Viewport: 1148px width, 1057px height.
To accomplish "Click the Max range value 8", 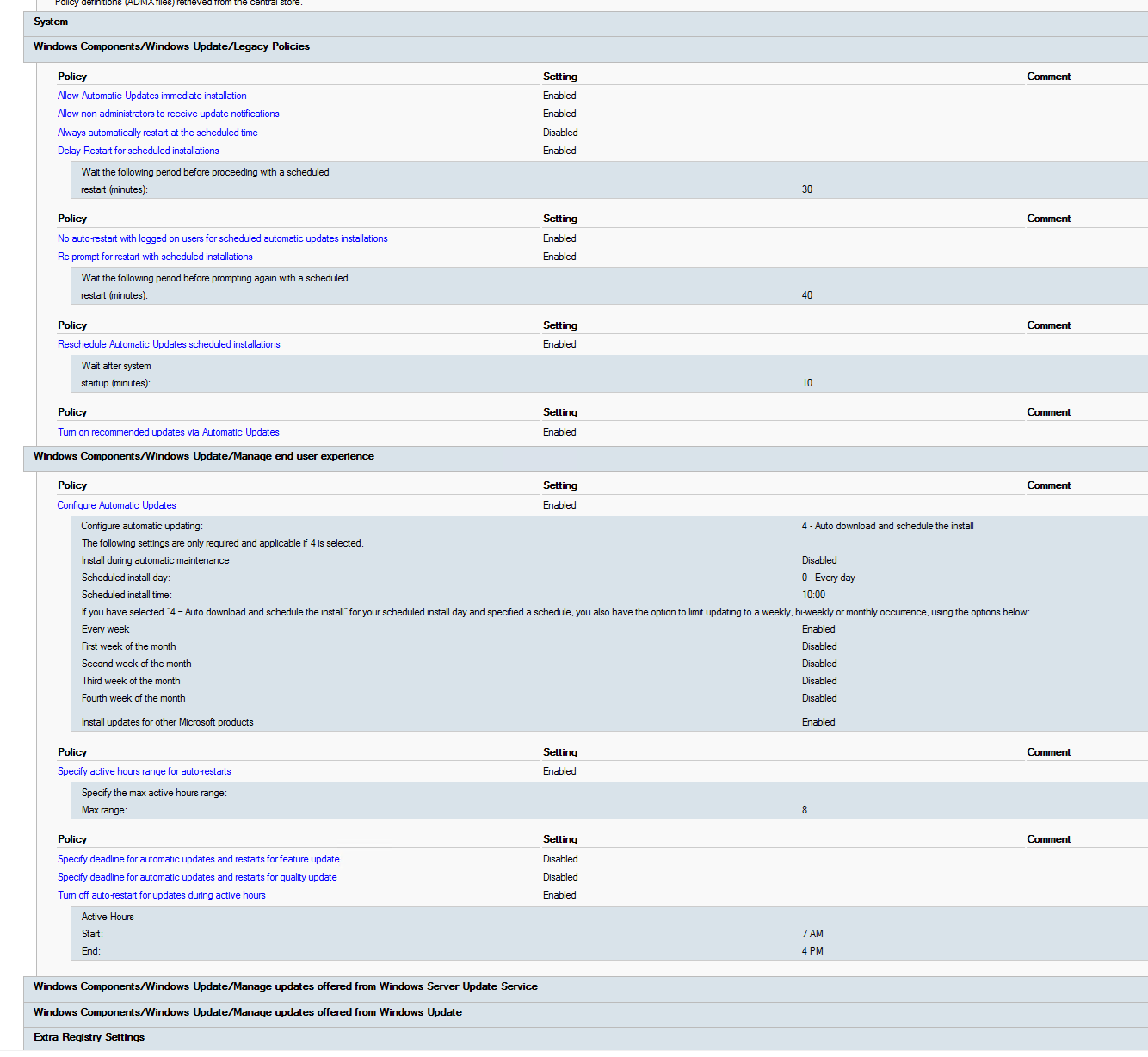I will (x=805, y=810).
